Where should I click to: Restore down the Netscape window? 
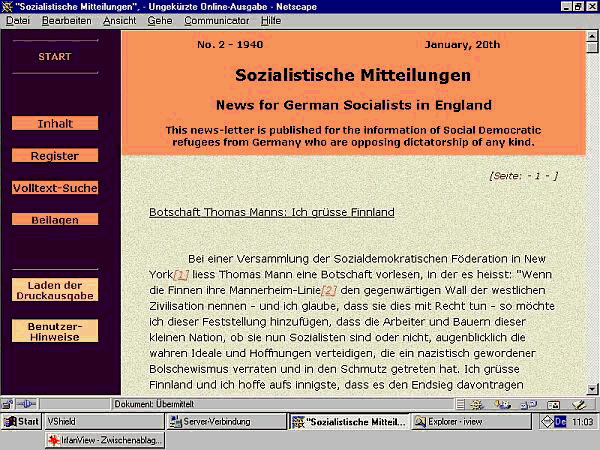(579, 7)
